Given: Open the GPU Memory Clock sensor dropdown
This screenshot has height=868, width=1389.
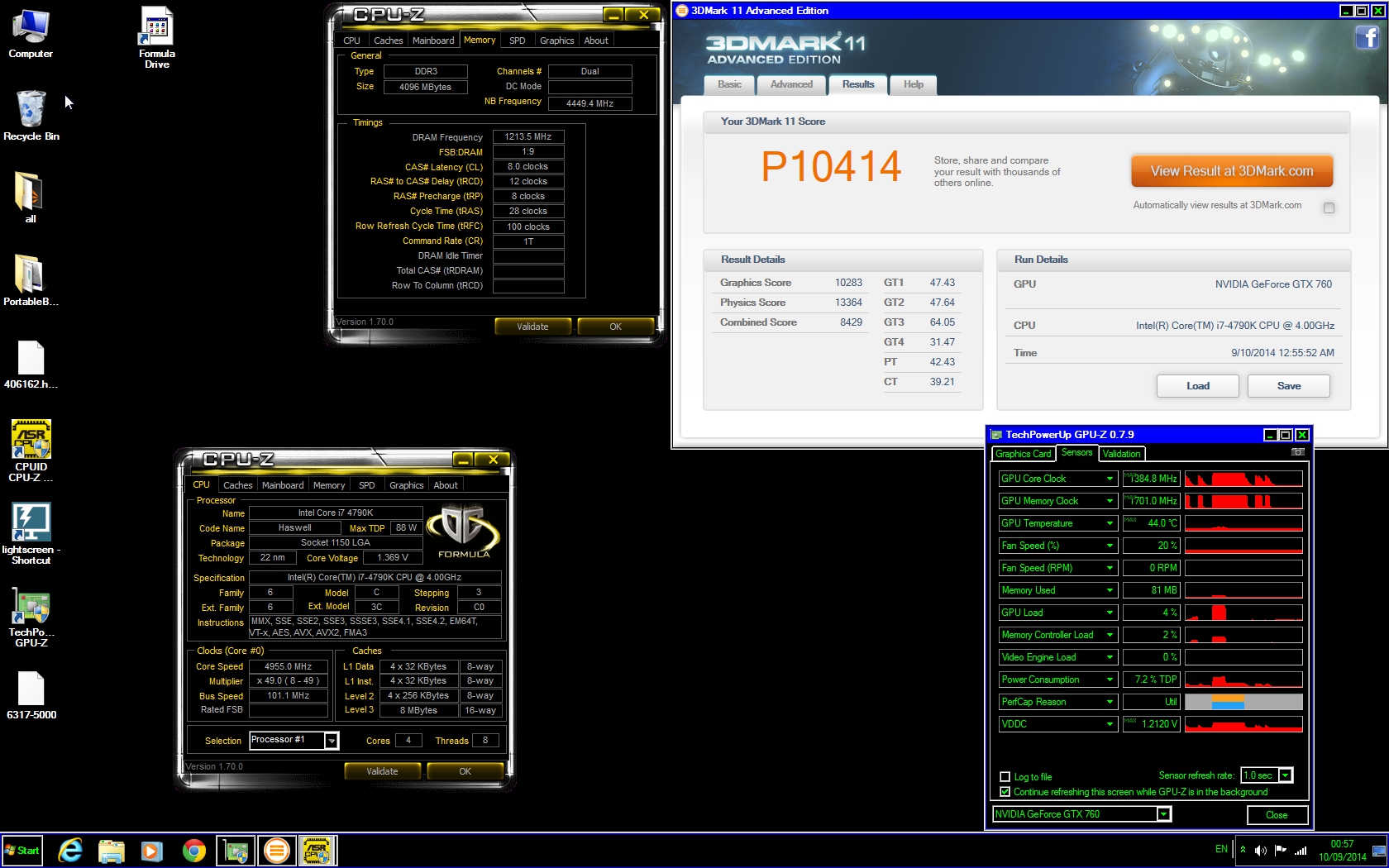Looking at the screenshot, I should (1110, 501).
